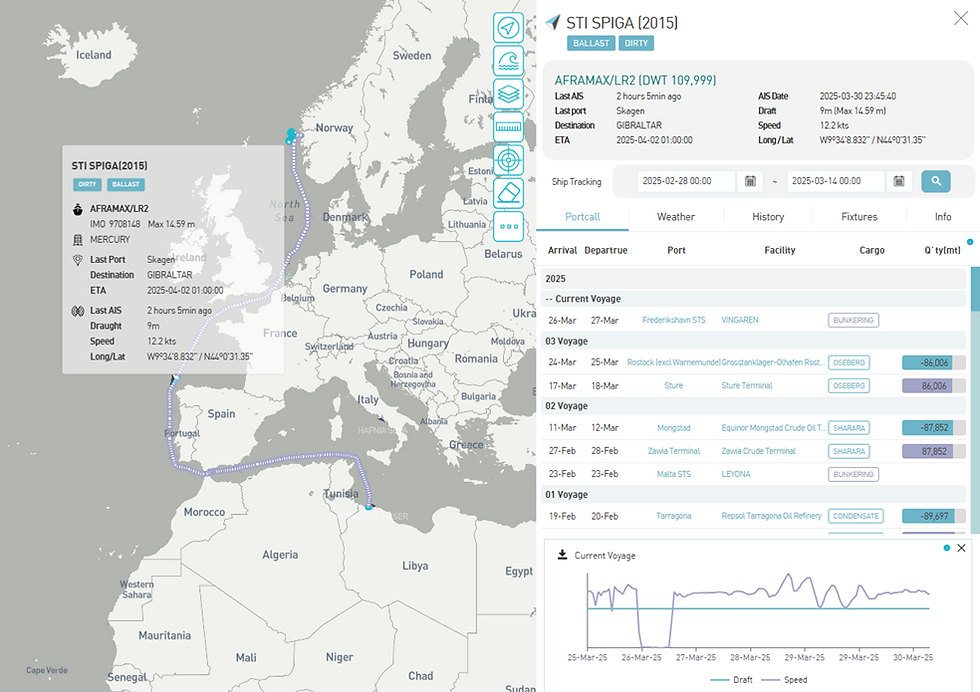This screenshot has width=980, height=692.
Task: Switch to the Weather tab
Action: pyautogui.click(x=676, y=217)
